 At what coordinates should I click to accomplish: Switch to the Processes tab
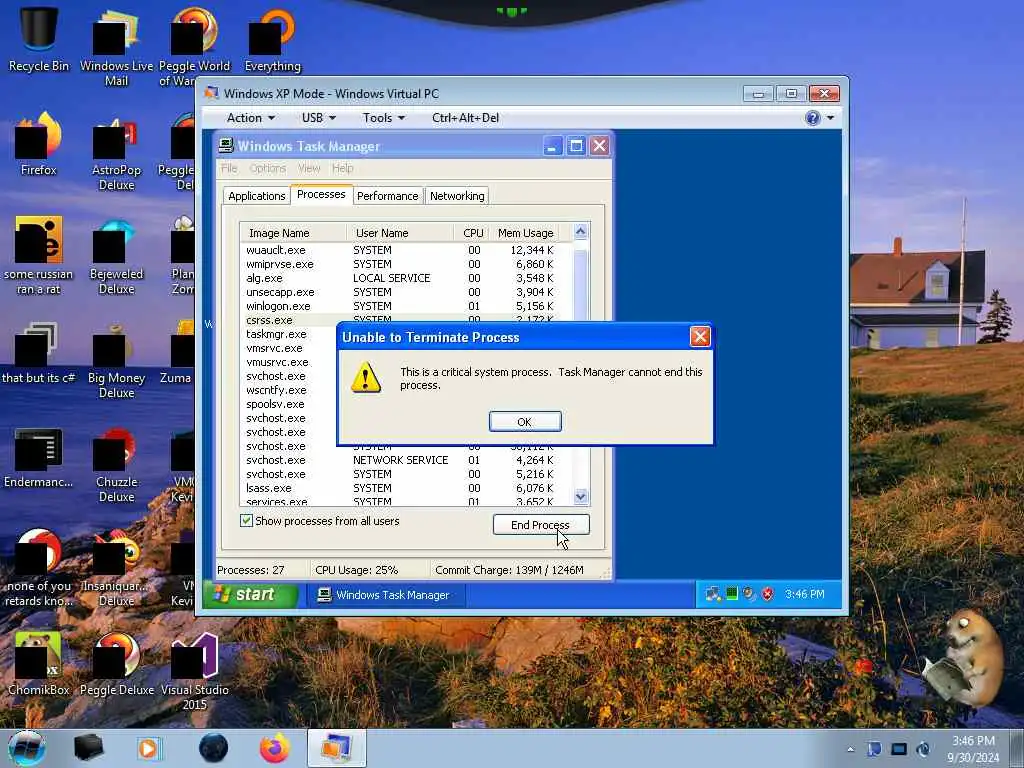pos(321,195)
